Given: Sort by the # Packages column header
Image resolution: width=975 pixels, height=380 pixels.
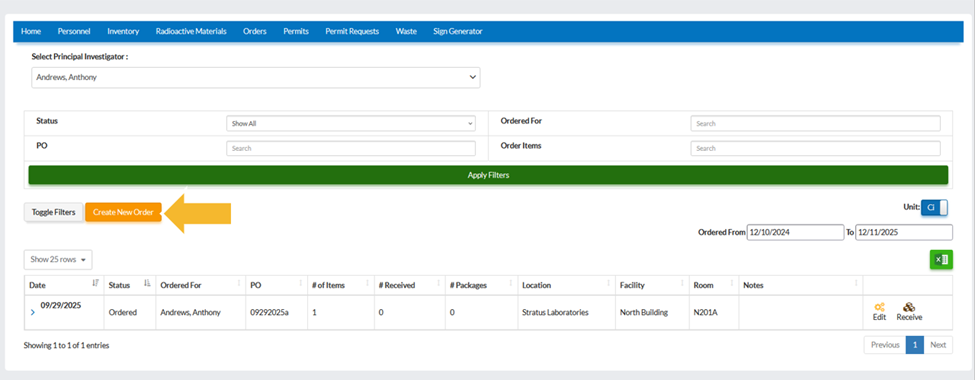Looking at the screenshot, I should pyautogui.click(x=481, y=285).
